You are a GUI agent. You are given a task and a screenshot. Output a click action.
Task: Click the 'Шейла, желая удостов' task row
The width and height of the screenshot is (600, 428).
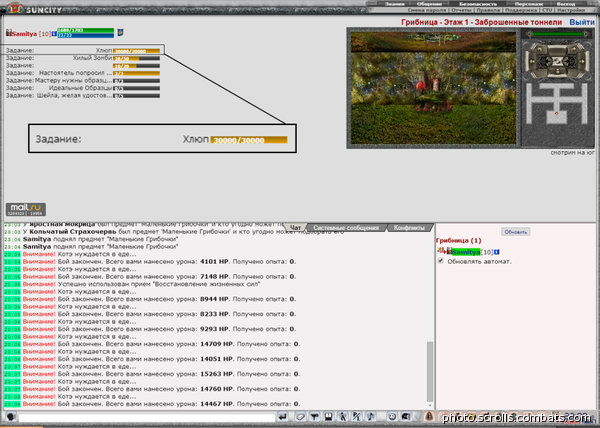(83, 96)
